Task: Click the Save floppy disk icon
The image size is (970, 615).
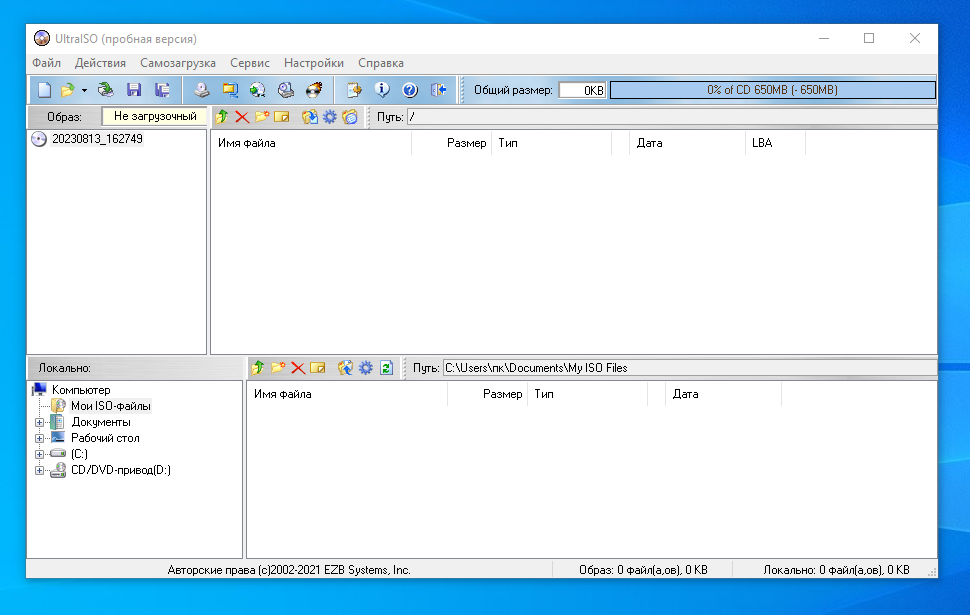Action: click(134, 90)
